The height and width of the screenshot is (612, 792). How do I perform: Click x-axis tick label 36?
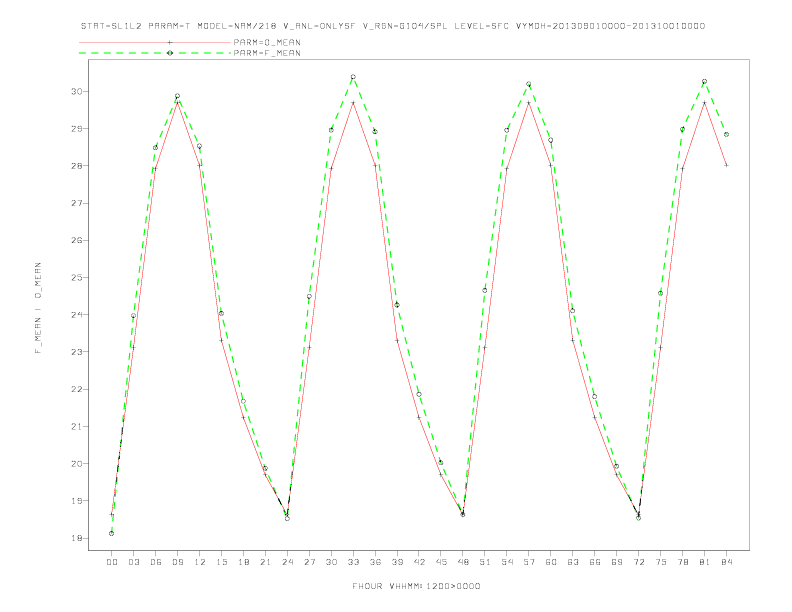click(375, 562)
